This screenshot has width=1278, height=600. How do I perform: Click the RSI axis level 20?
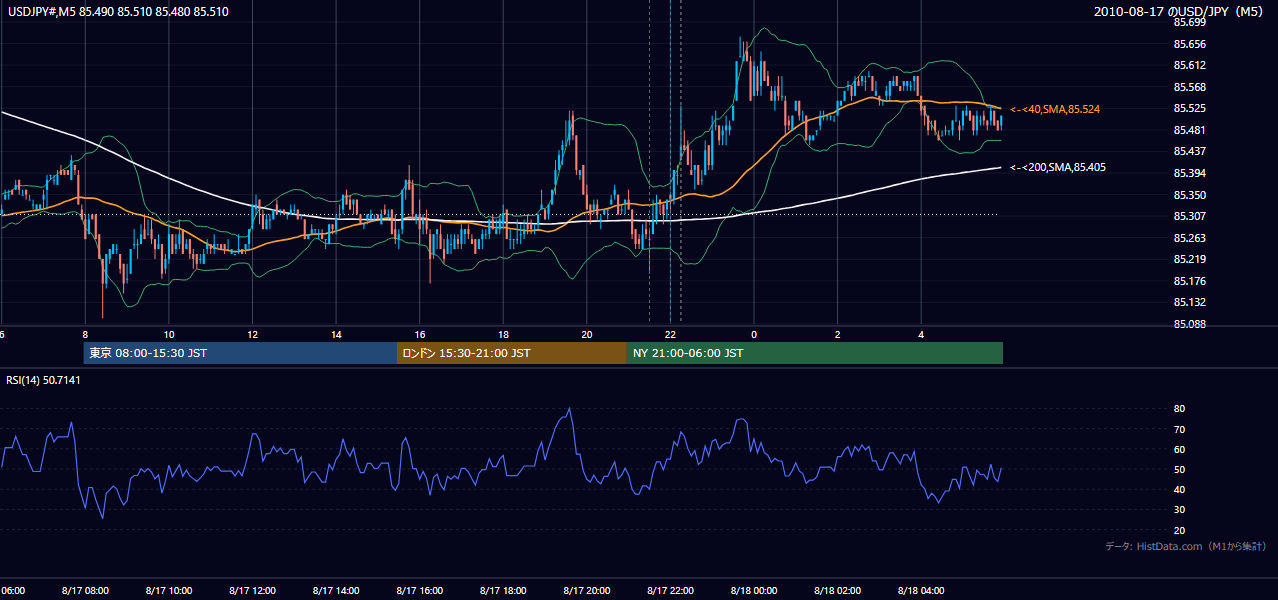click(x=1179, y=530)
